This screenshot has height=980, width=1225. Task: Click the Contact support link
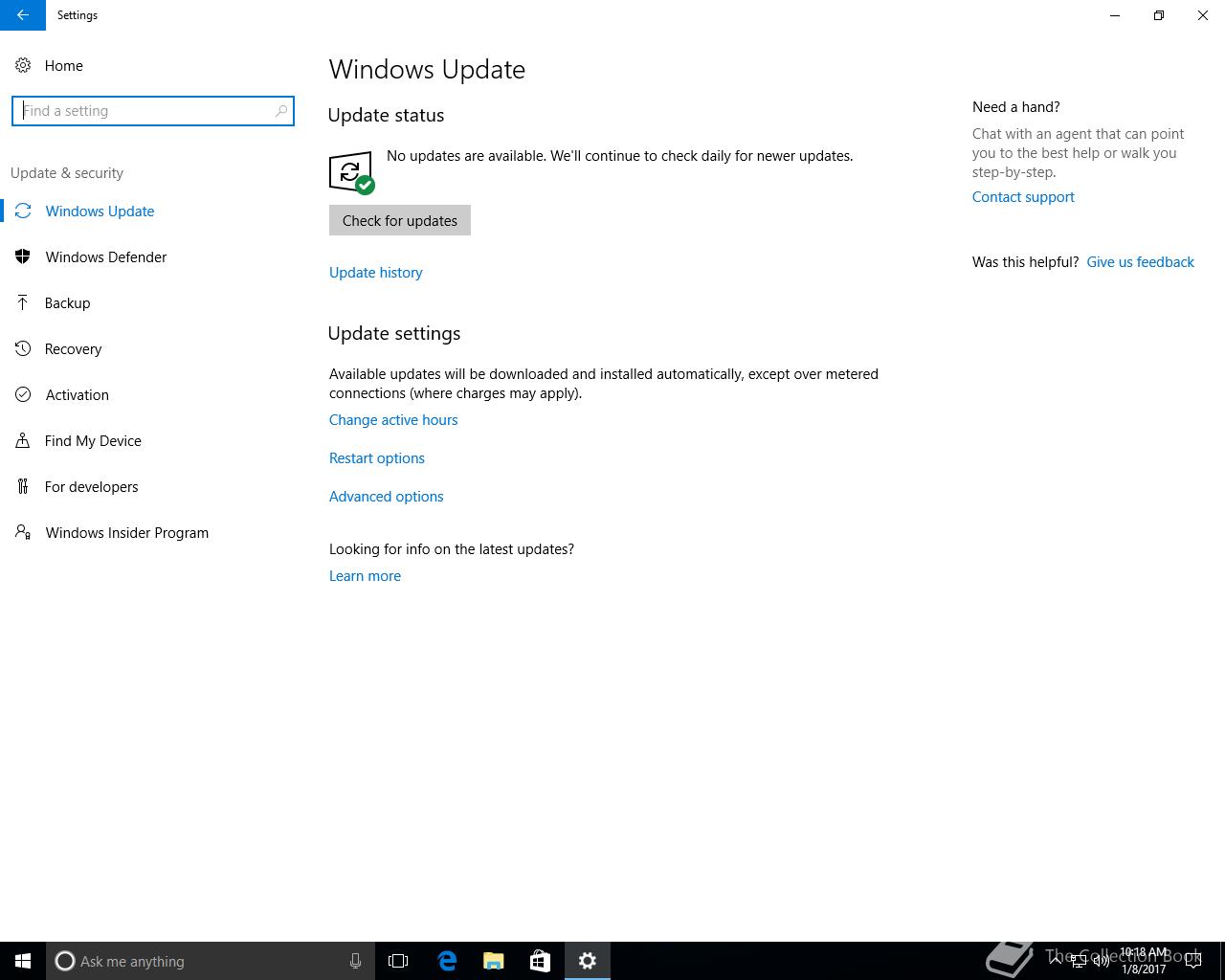pos(1023,197)
